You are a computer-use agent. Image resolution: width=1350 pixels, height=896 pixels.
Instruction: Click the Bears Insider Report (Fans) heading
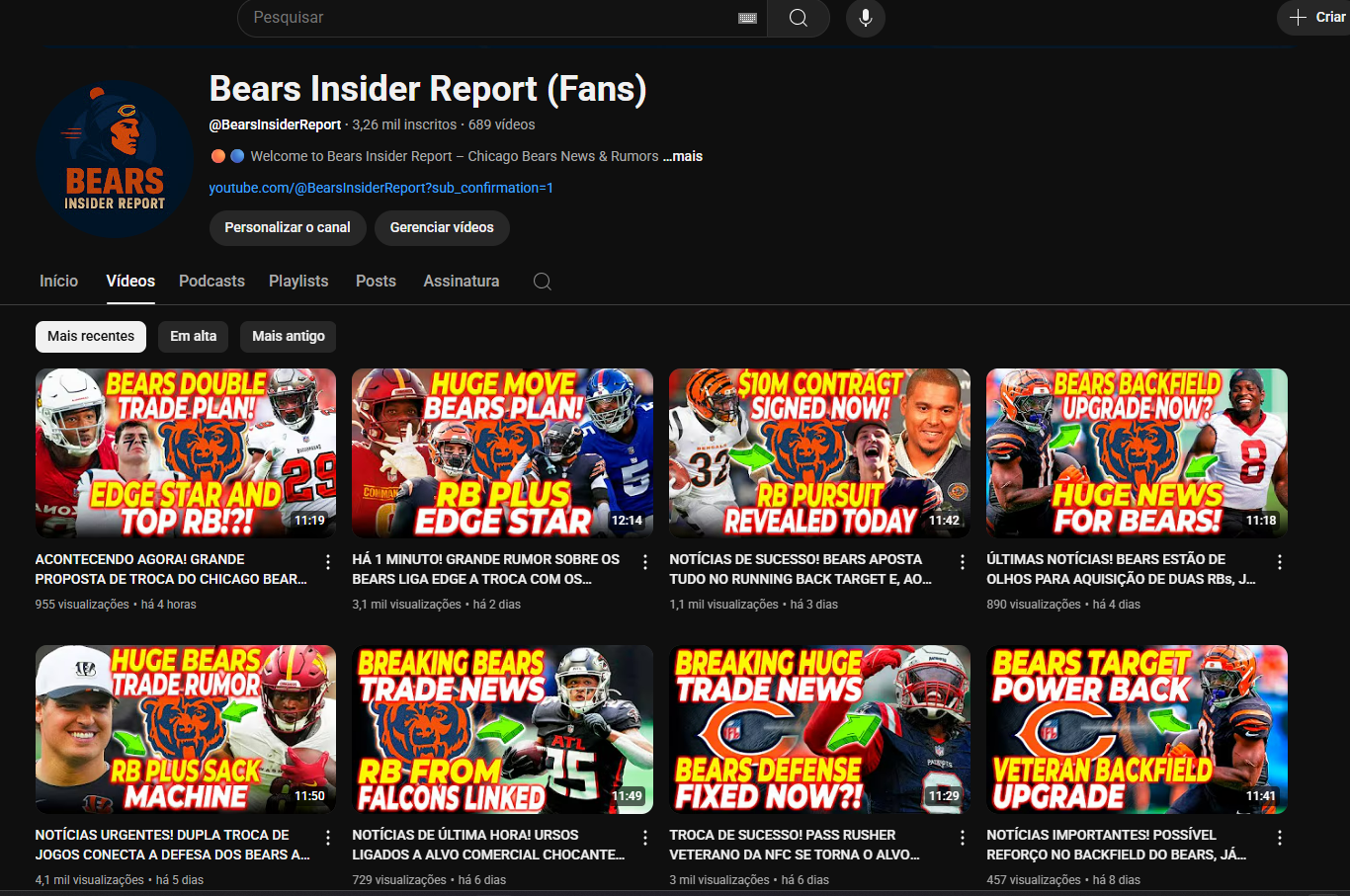point(428,89)
